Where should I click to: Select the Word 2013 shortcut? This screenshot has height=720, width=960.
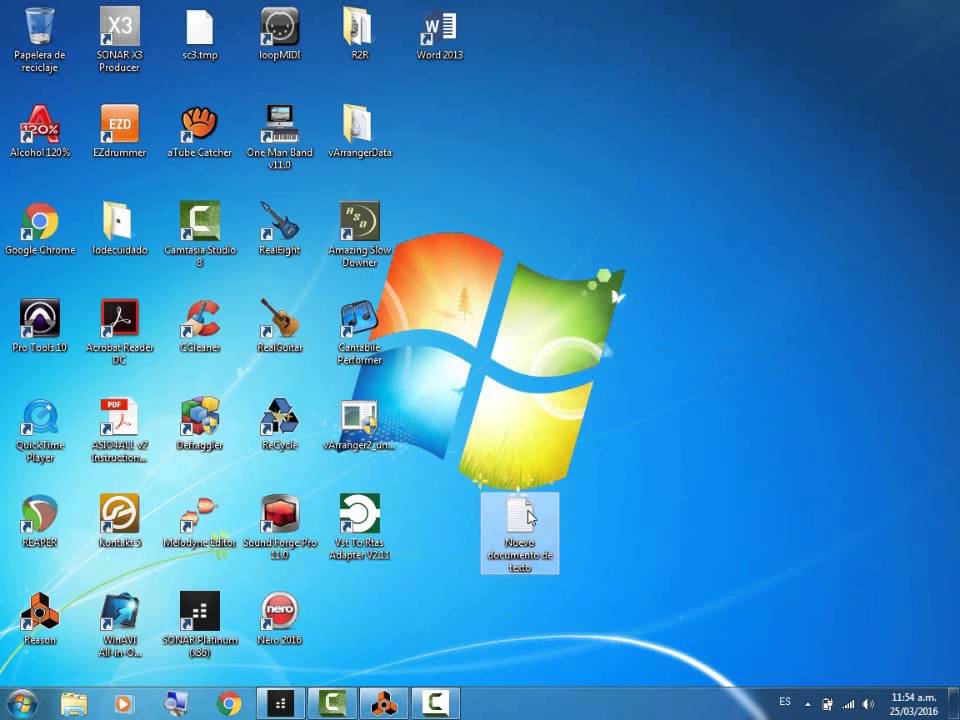[x=440, y=34]
